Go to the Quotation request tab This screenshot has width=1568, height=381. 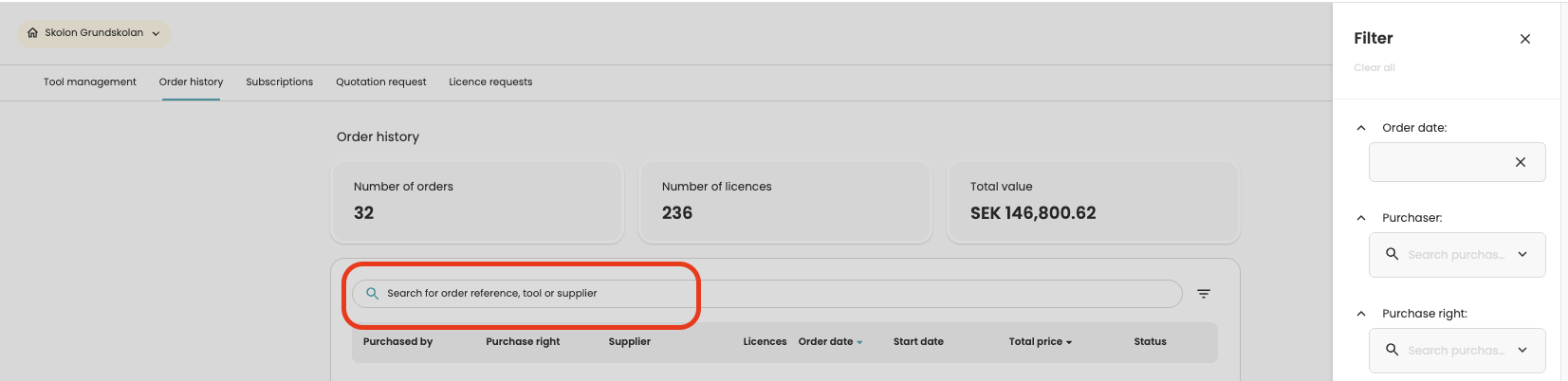(x=381, y=82)
